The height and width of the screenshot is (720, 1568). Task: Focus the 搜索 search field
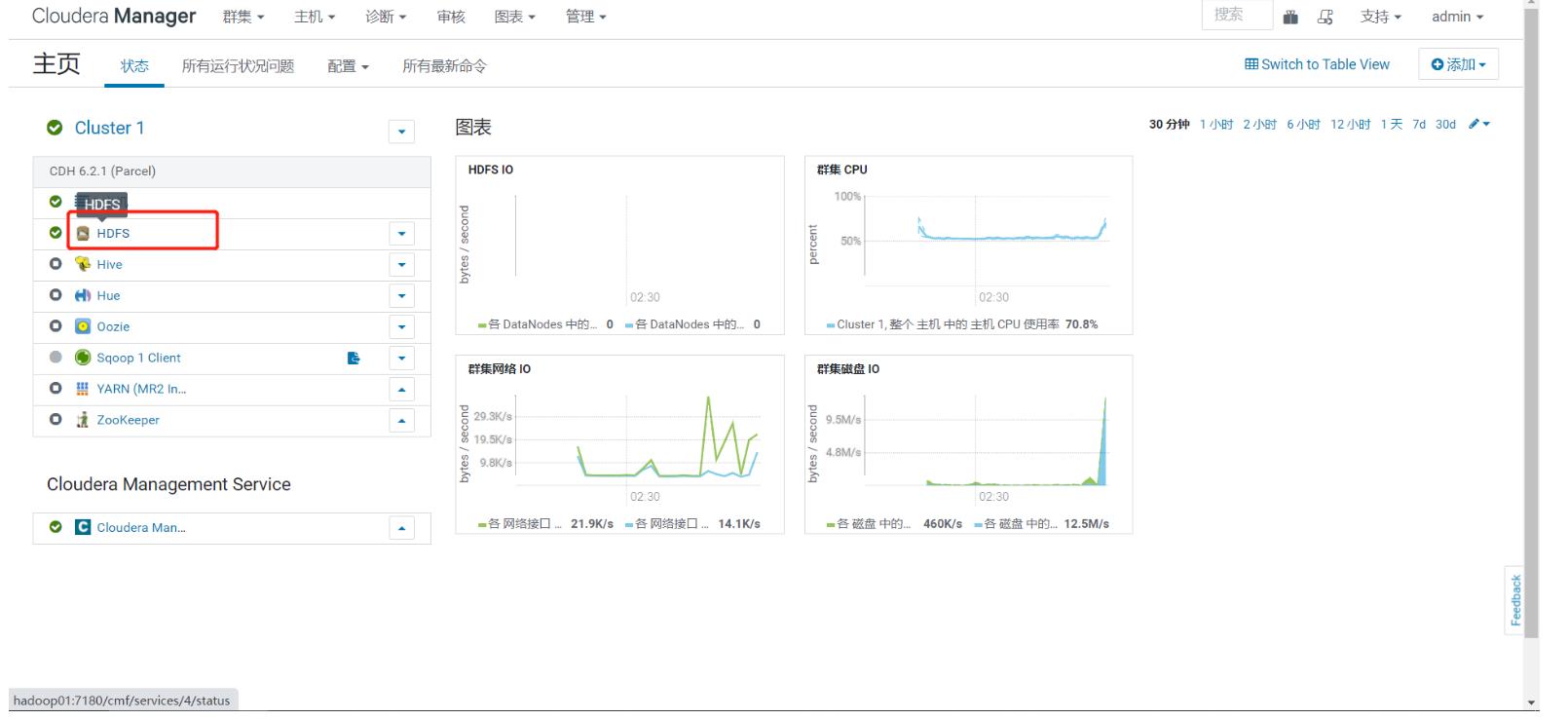[1237, 16]
